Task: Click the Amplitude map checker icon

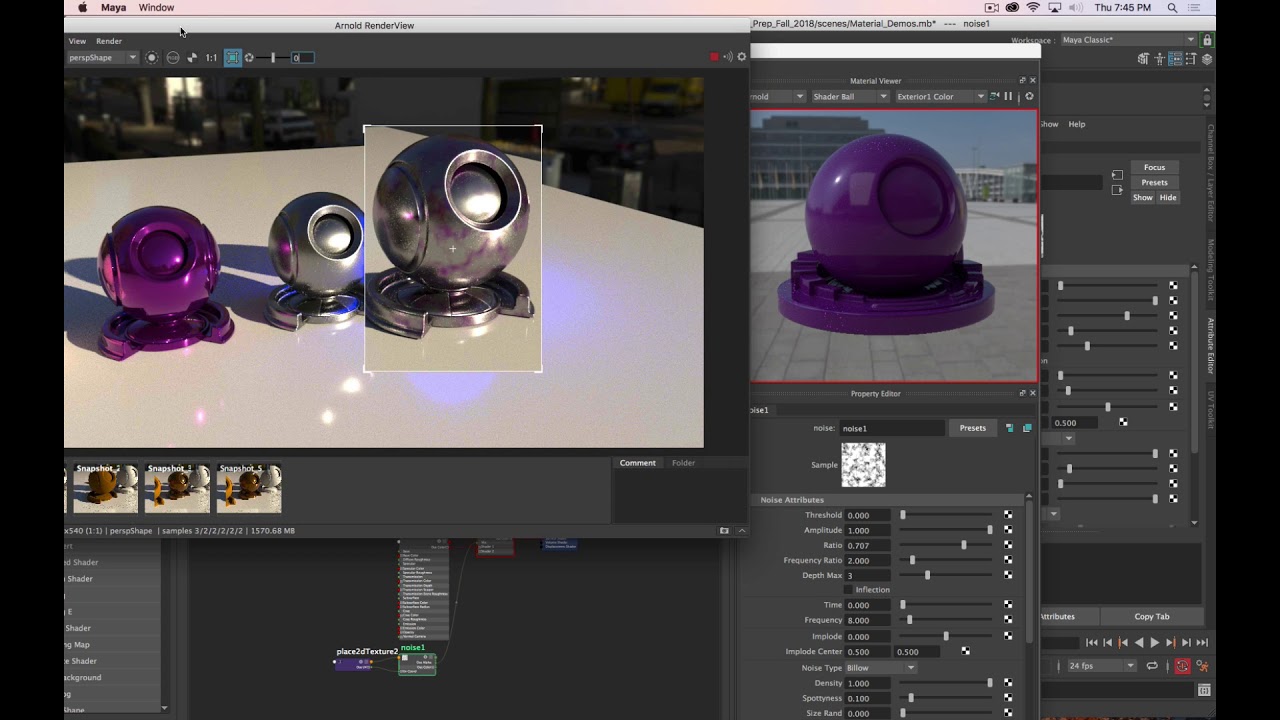Action: (1008, 530)
